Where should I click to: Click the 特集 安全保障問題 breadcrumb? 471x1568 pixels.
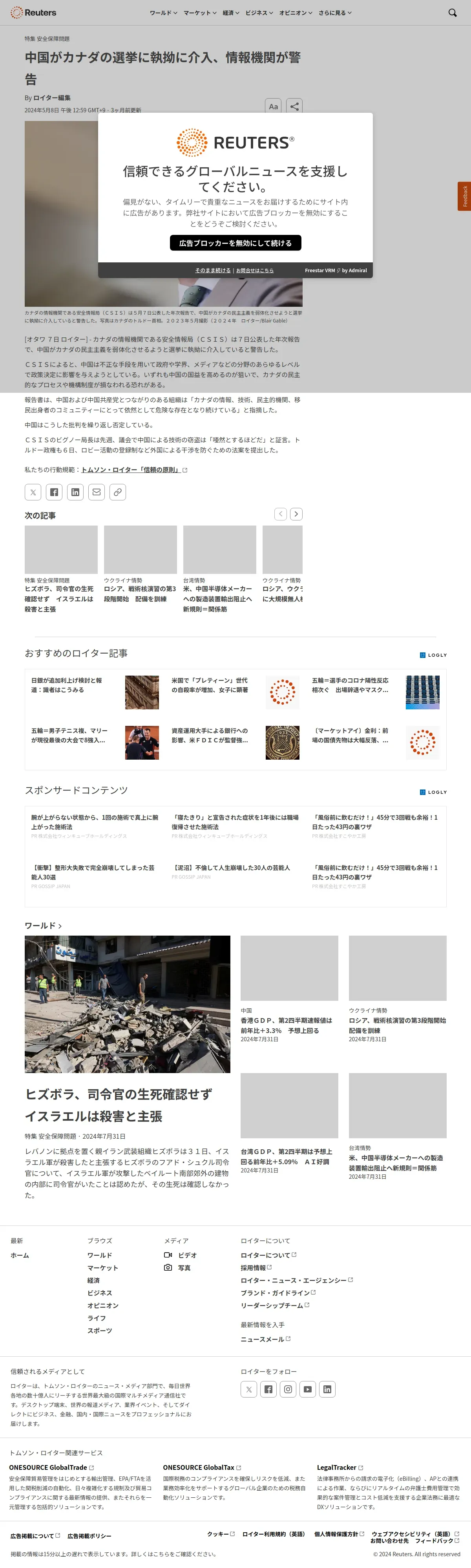tap(47, 38)
